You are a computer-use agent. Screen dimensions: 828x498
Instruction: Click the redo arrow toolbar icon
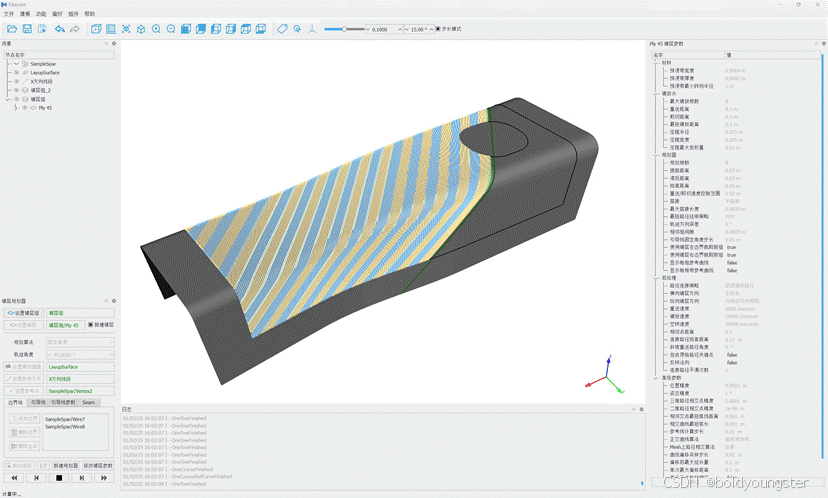(x=74, y=29)
